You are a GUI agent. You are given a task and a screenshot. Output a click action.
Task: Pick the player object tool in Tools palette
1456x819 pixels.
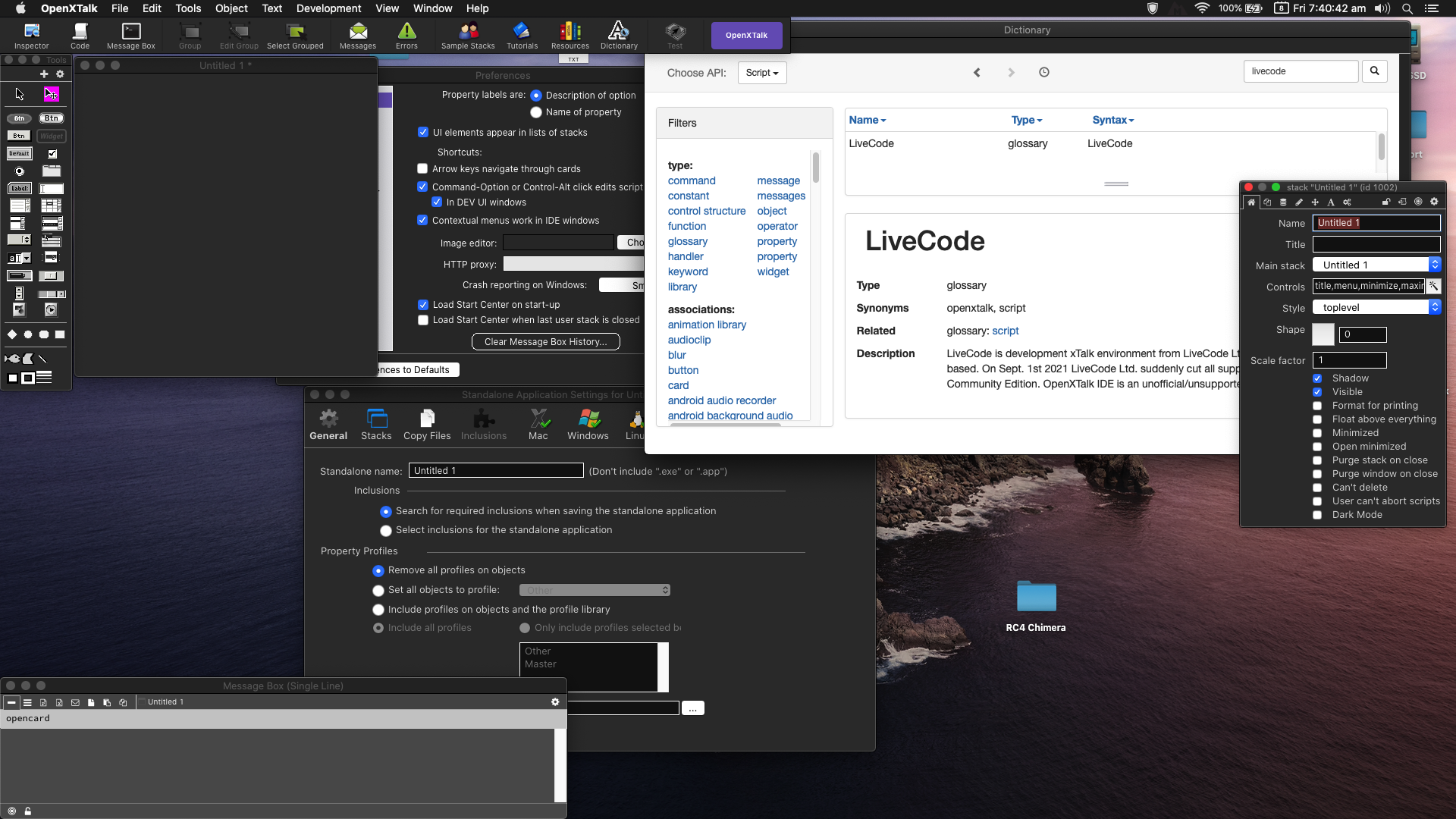click(x=51, y=309)
